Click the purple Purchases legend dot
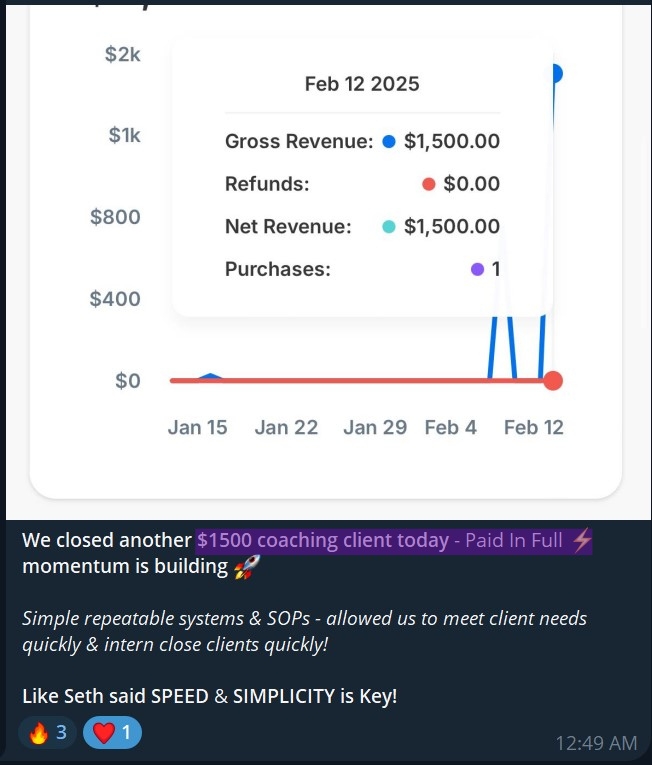Viewport: 652px width, 765px height. tap(477, 269)
